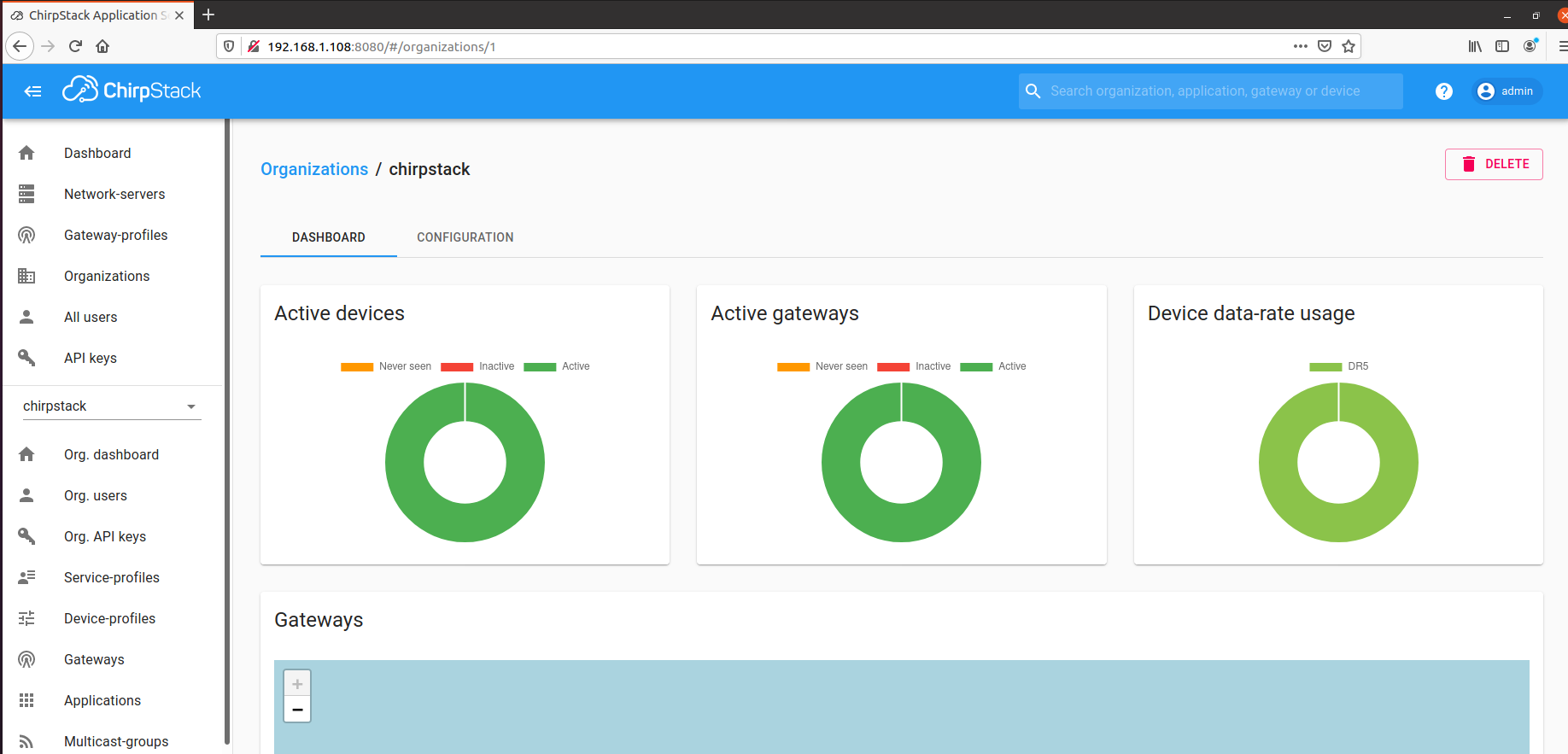This screenshot has width=1568, height=754.
Task: Click the API keys key icon
Action: pyautogui.click(x=26, y=359)
